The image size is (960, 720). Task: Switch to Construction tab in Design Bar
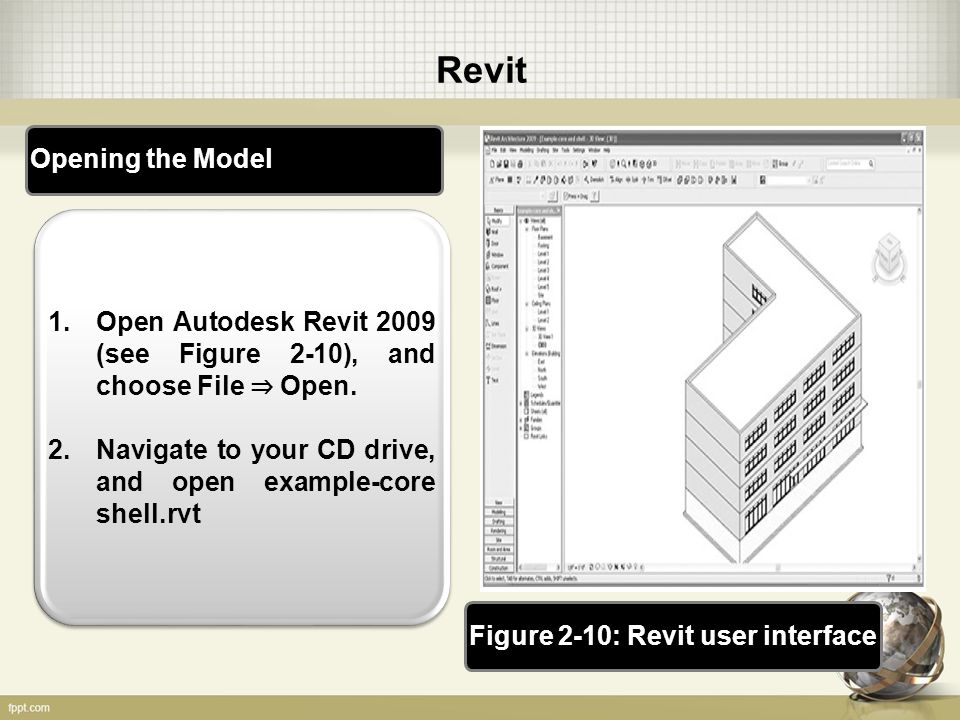tap(498, 568)
